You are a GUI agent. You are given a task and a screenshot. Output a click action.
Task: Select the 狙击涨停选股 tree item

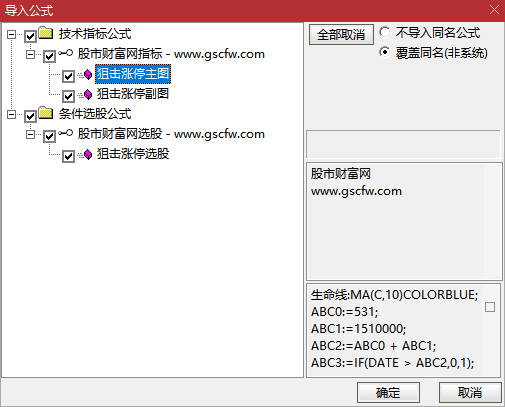coord(133,154)
